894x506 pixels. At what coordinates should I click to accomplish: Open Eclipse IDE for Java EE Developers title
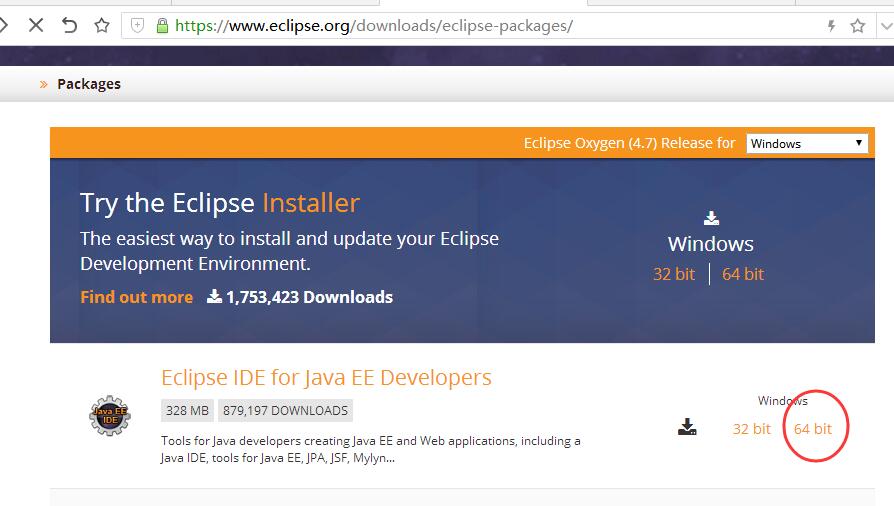[326, 378]
